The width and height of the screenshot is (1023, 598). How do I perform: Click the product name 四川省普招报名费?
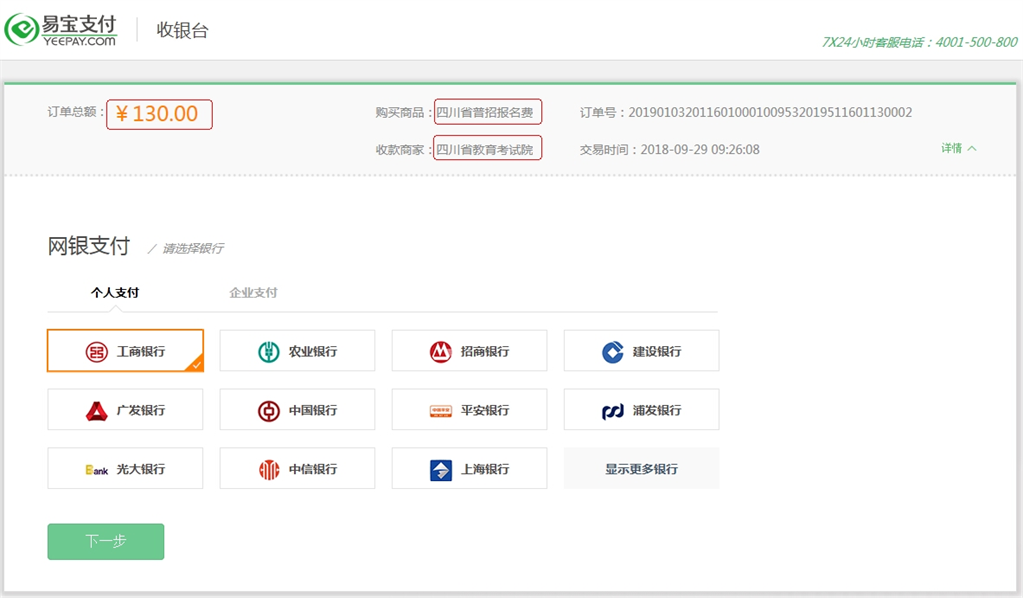[x=487, y=112]
